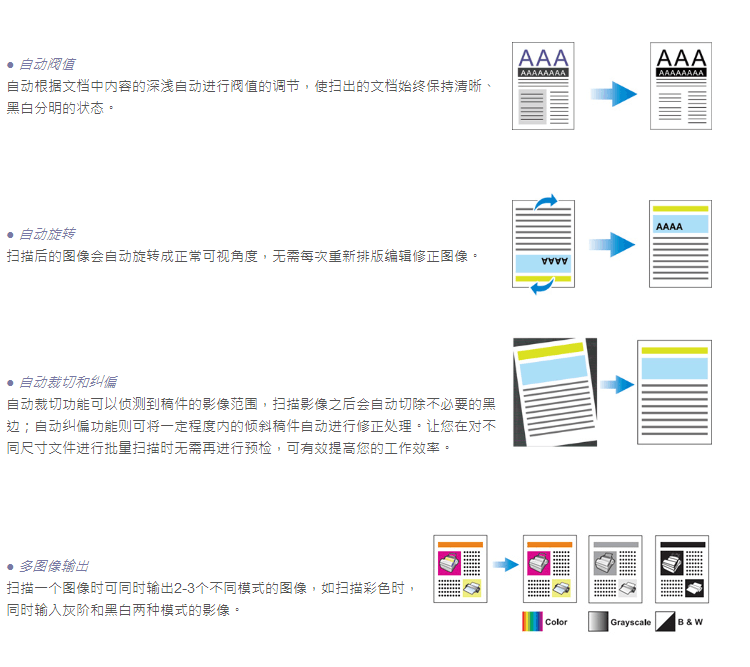The width and height of the screenshot is (750, 667).
Task: Click the line 扫描后的图像会自动旋转成正常可视角度
Action: [242, 256]
